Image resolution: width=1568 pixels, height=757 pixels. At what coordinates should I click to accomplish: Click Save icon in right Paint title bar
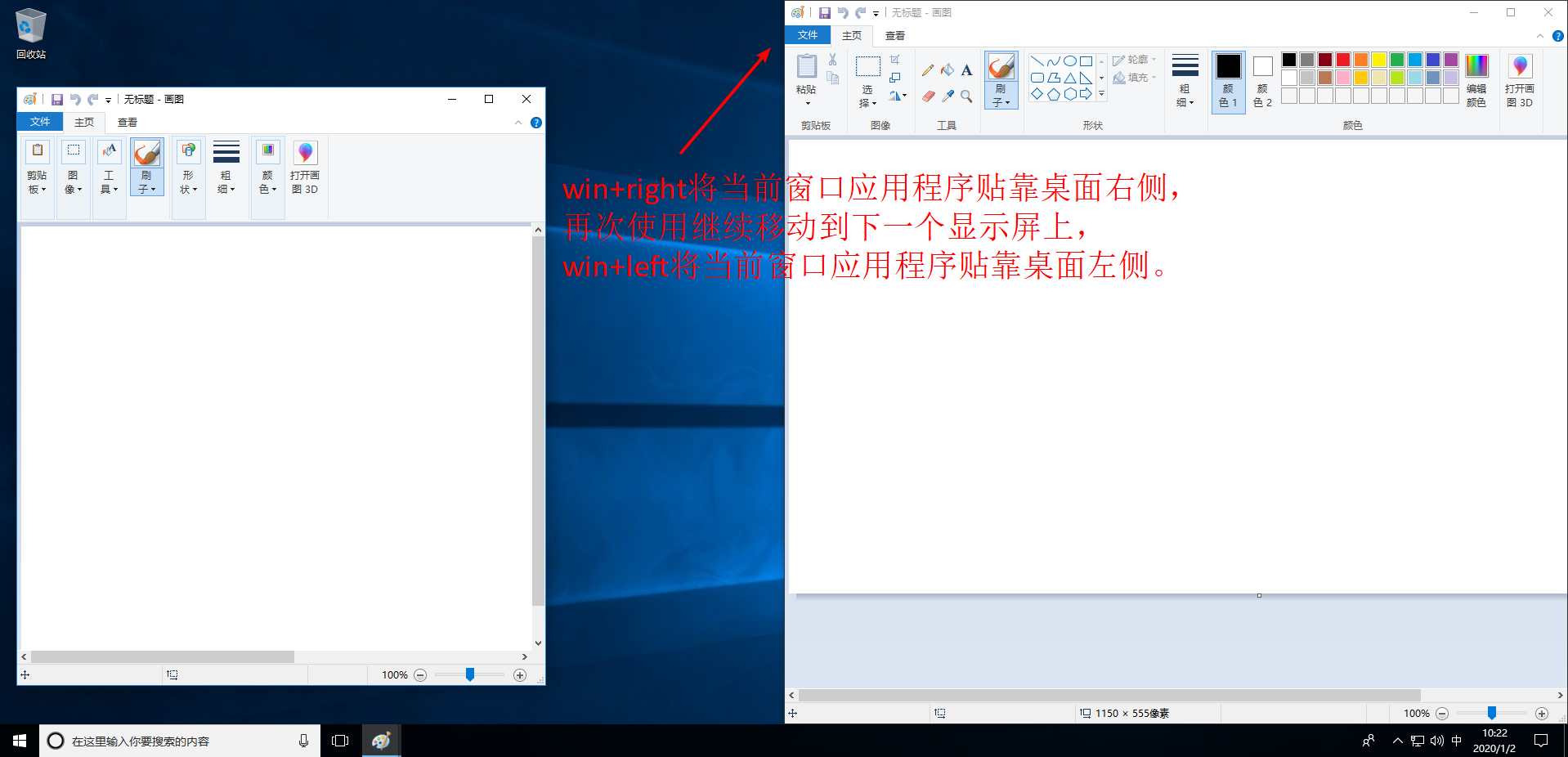pyautogui.click(x=825, y=13)
